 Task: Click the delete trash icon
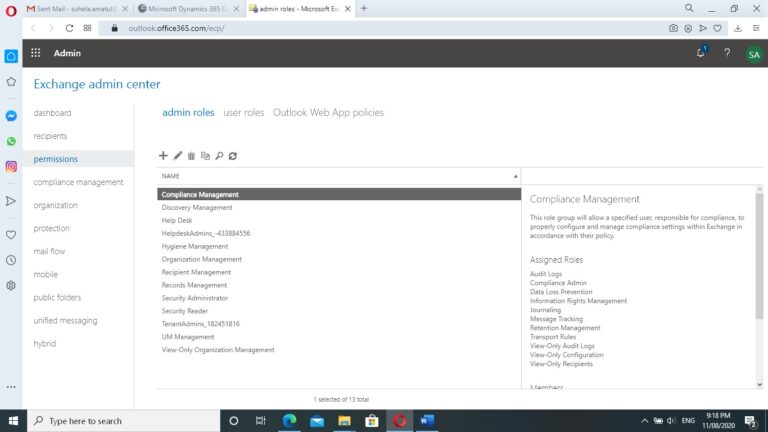point(191,156)
